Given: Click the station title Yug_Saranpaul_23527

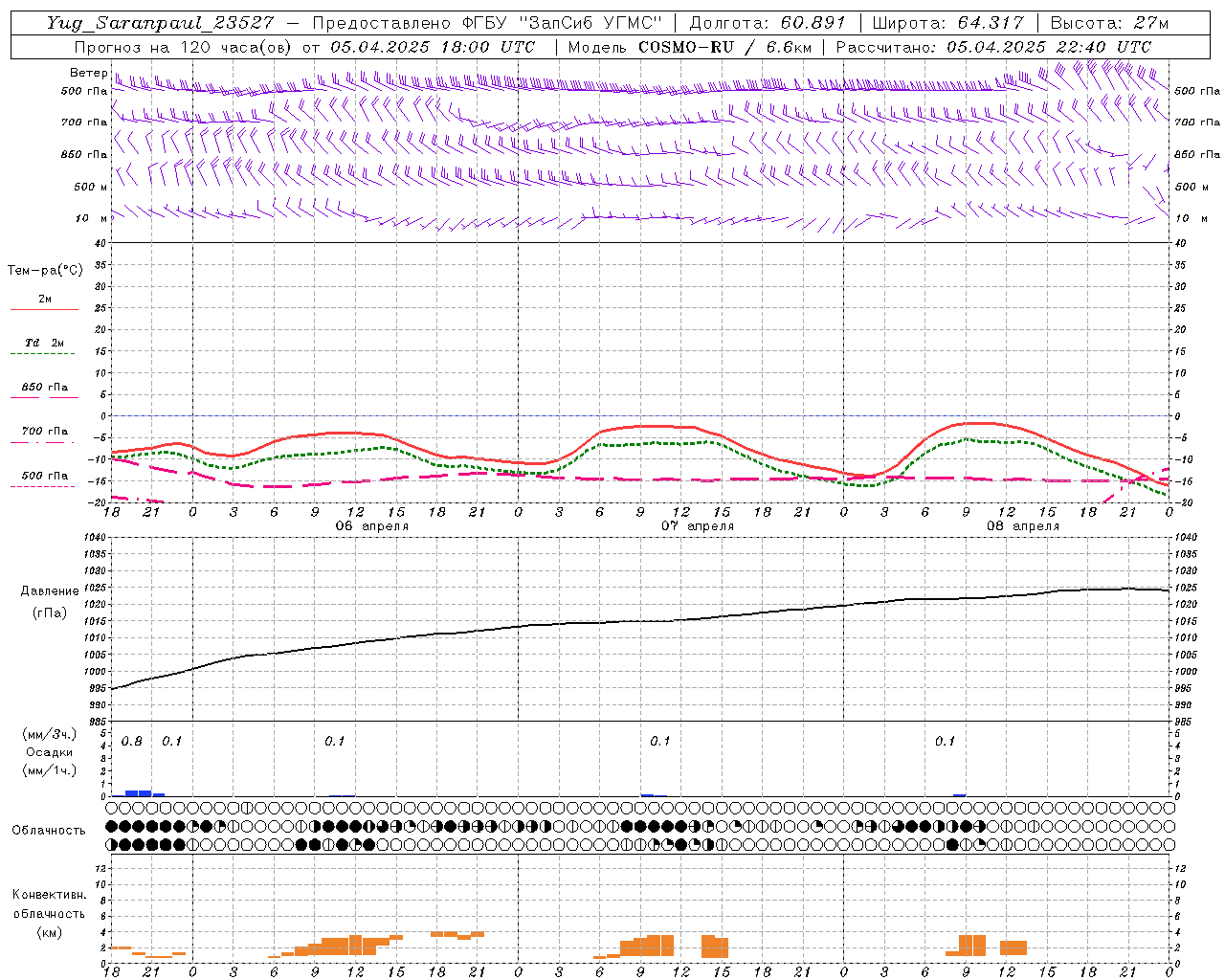Looking at the screenshot, I should point(160,23).
